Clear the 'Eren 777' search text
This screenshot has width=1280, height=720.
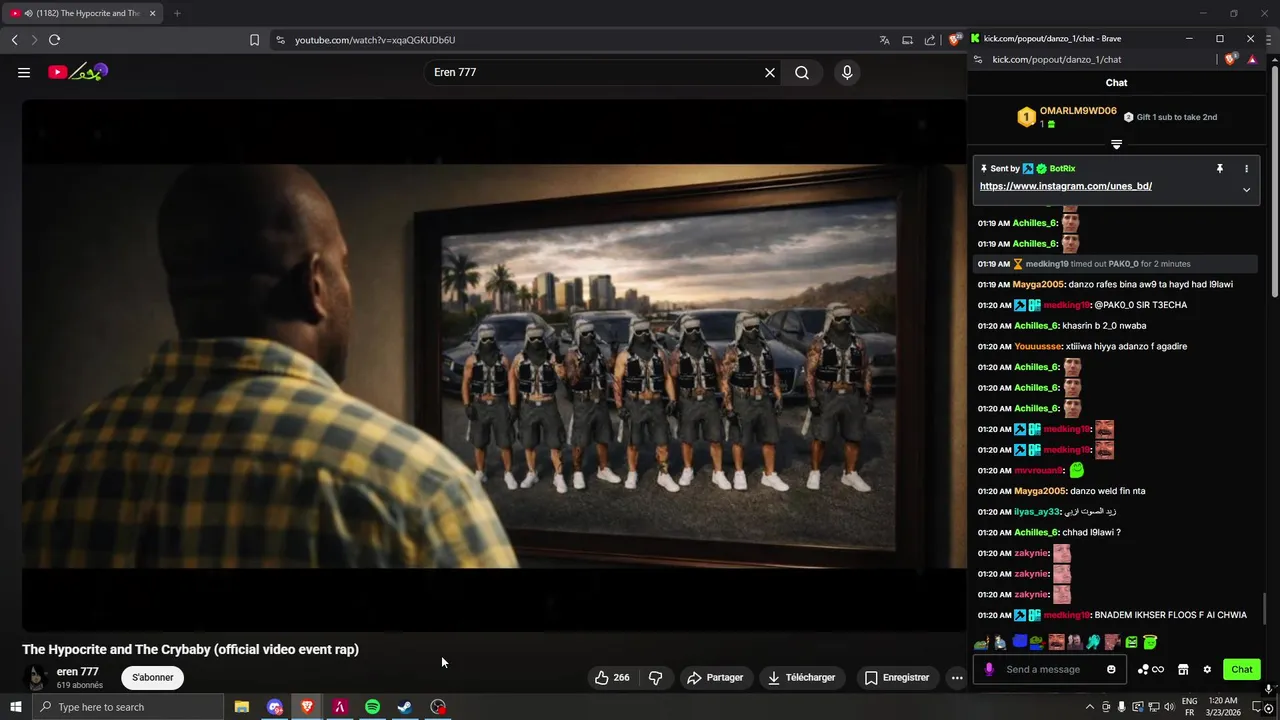(770, 72)
